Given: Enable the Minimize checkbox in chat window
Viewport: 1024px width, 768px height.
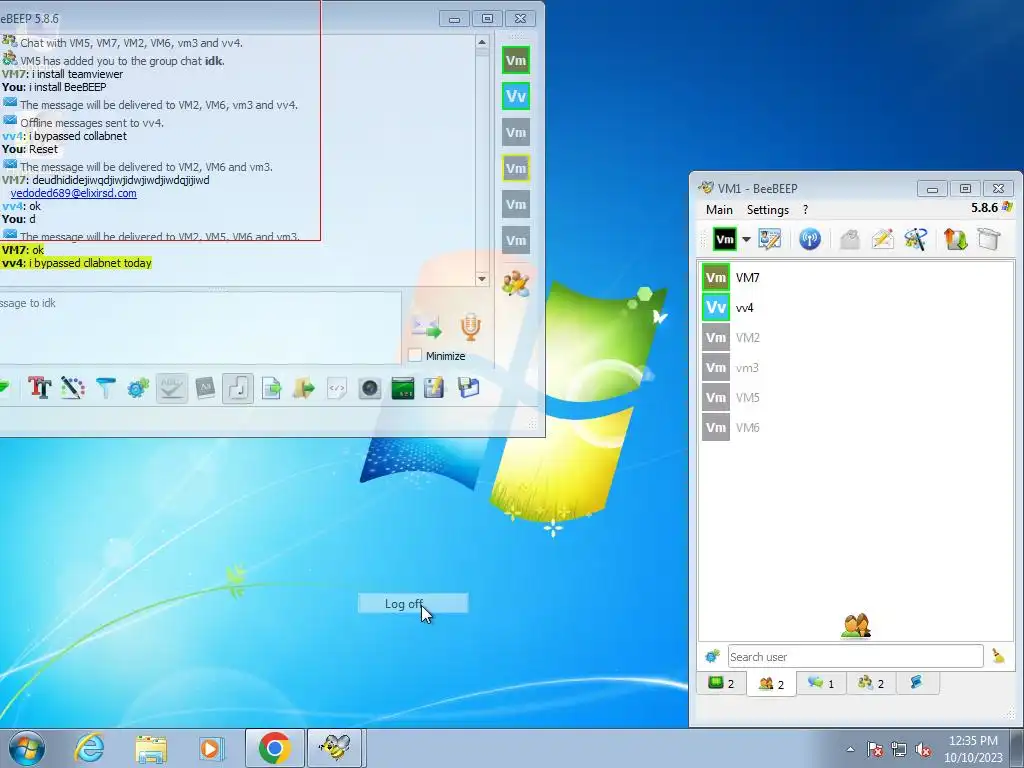Looking at the screenshot, I should (415, 355).
